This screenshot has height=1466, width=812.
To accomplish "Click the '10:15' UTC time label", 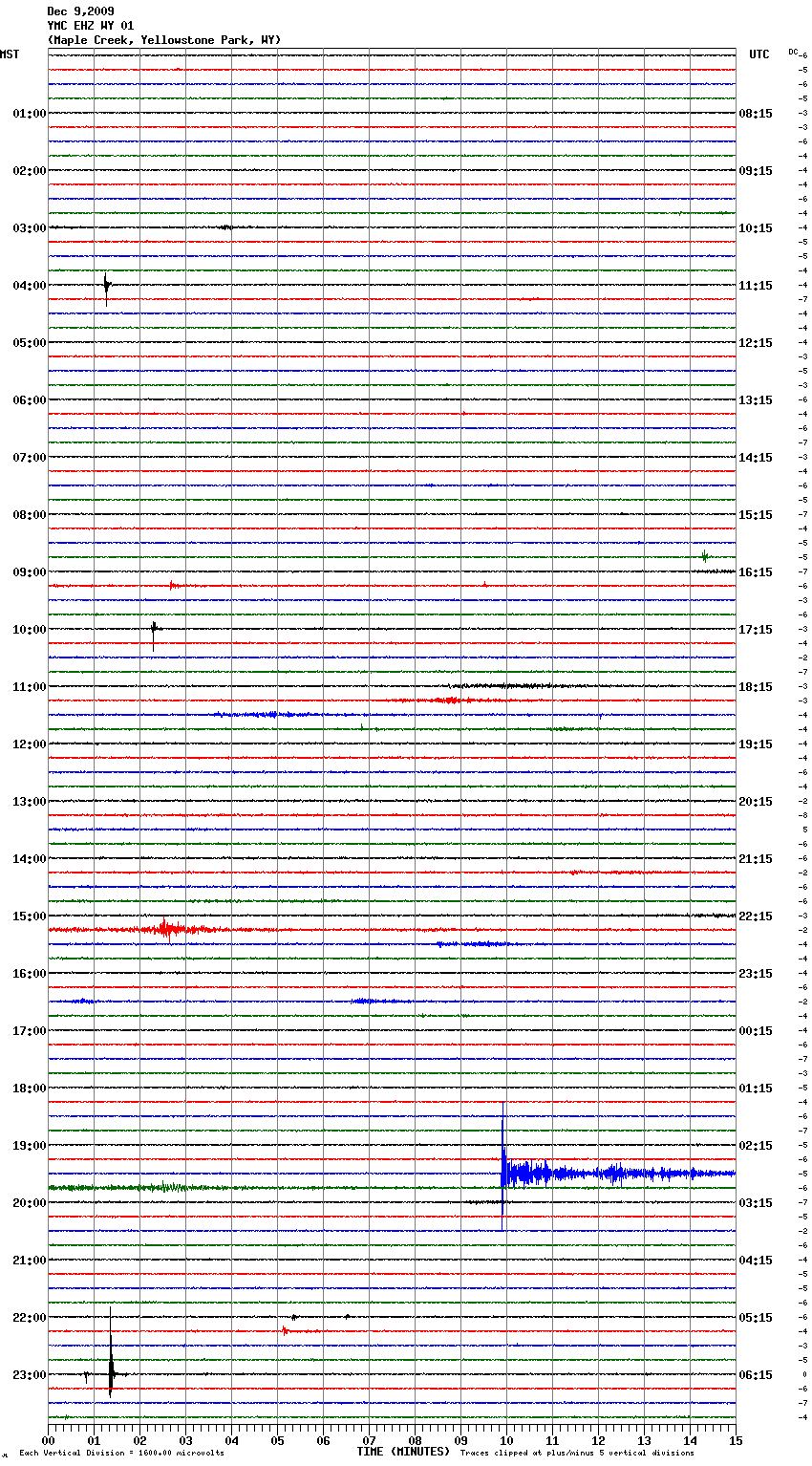I will 756,228.
